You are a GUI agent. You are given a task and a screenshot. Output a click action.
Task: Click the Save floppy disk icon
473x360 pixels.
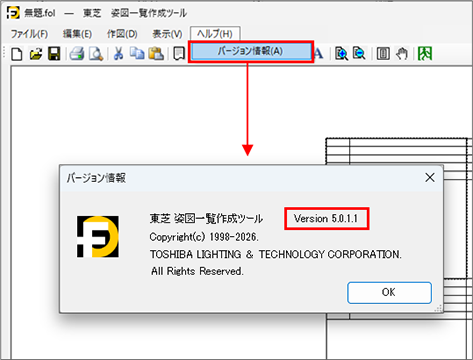click(x=54, y=54)
